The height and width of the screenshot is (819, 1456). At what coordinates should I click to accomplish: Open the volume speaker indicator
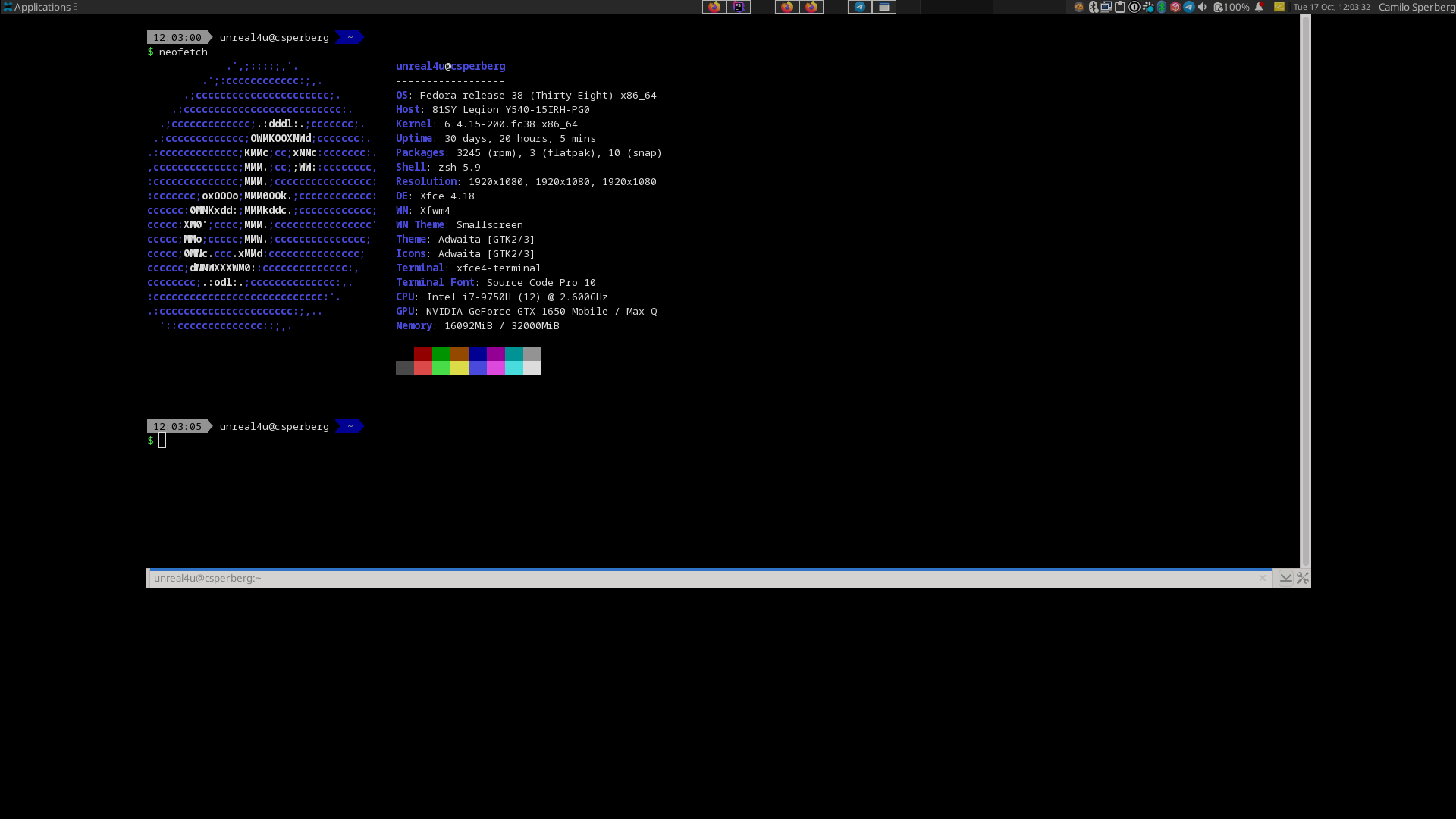coord(1202,7)
